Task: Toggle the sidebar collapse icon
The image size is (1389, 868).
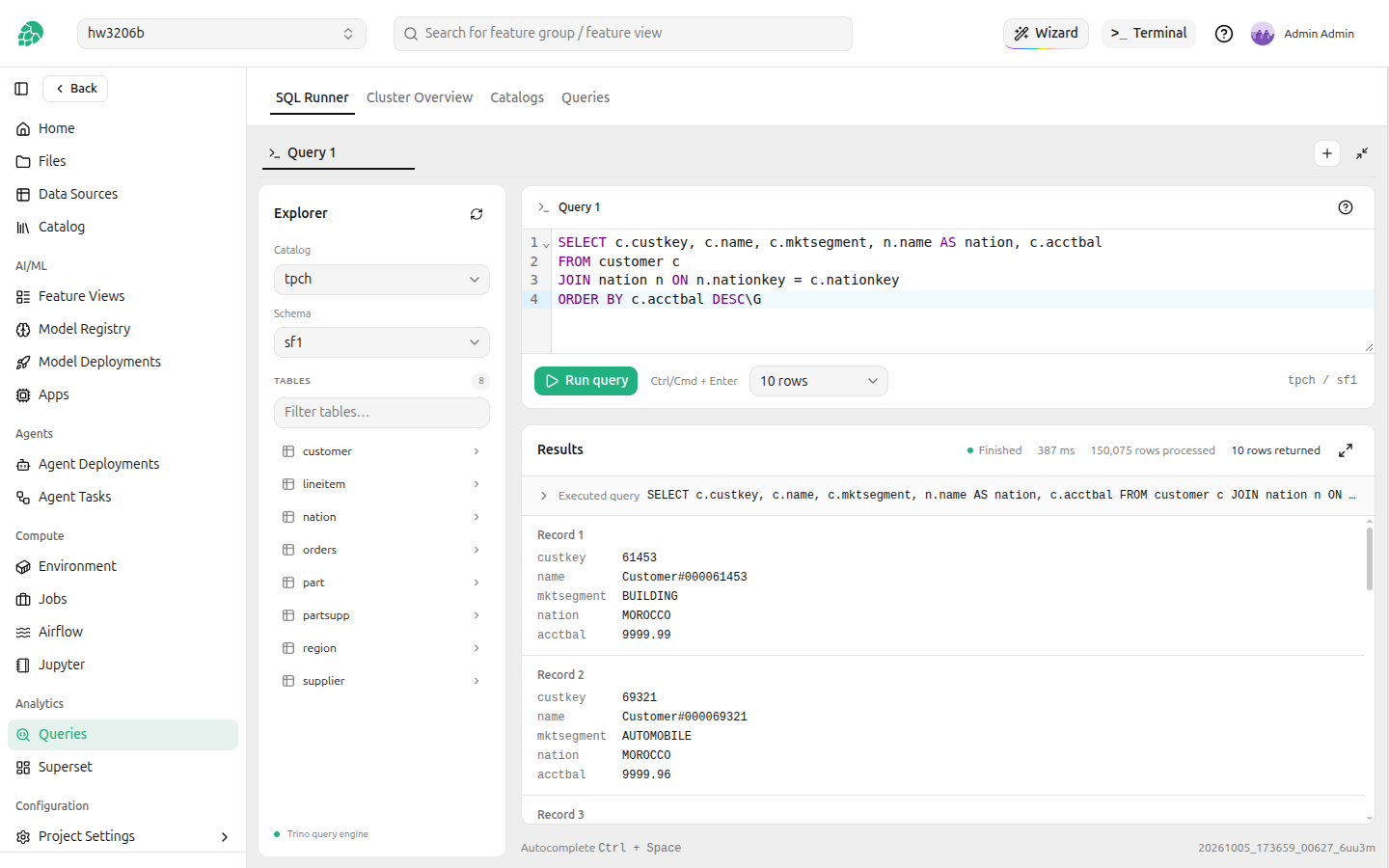Action: tap(21, 89)
